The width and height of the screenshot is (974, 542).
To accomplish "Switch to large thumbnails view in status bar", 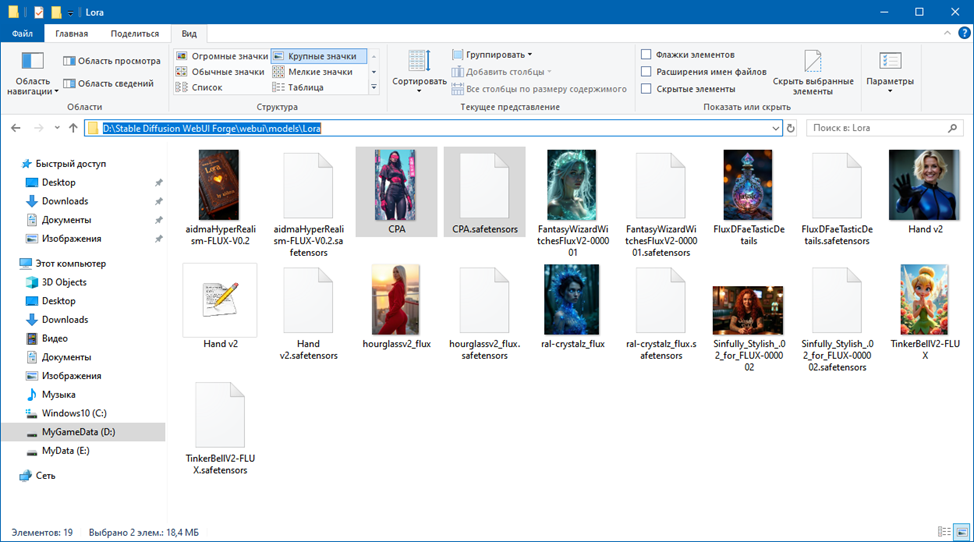I will [961, 532].
